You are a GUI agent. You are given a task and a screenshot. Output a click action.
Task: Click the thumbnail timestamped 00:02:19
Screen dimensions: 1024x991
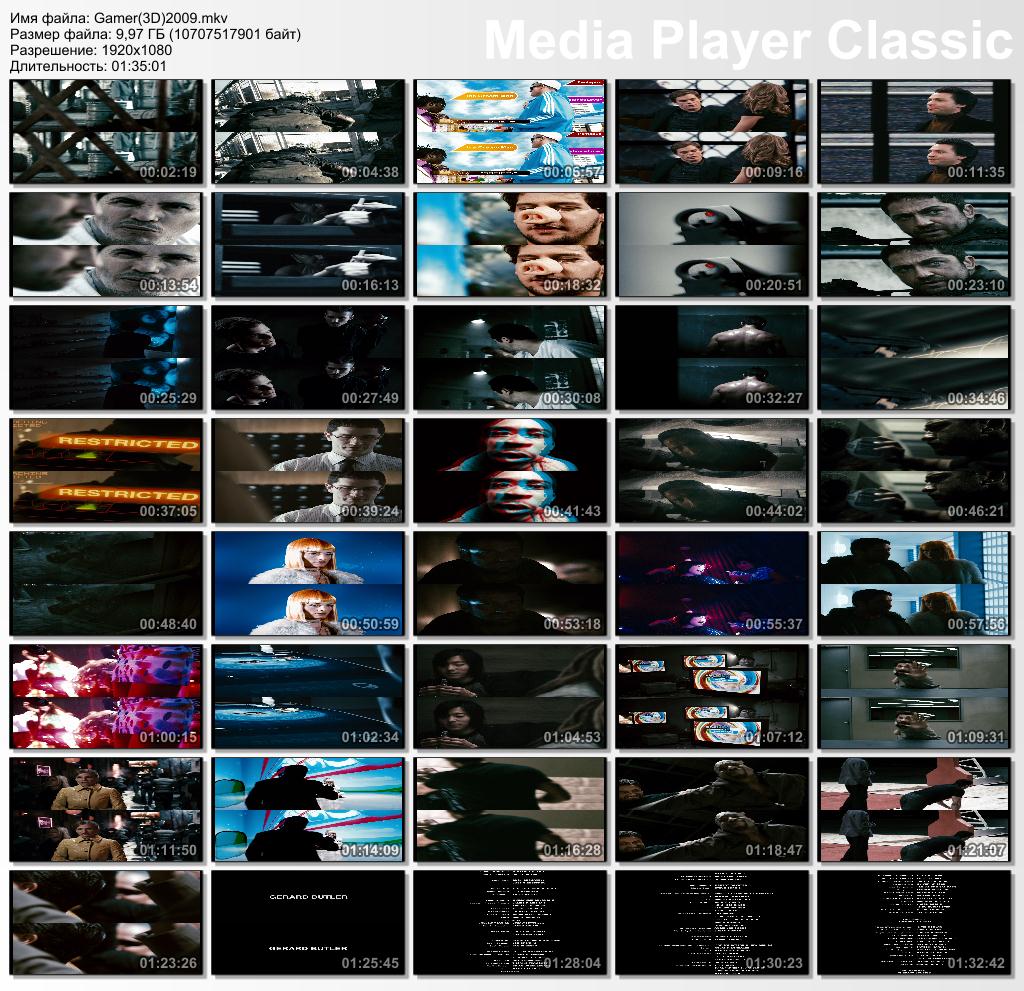105,132
